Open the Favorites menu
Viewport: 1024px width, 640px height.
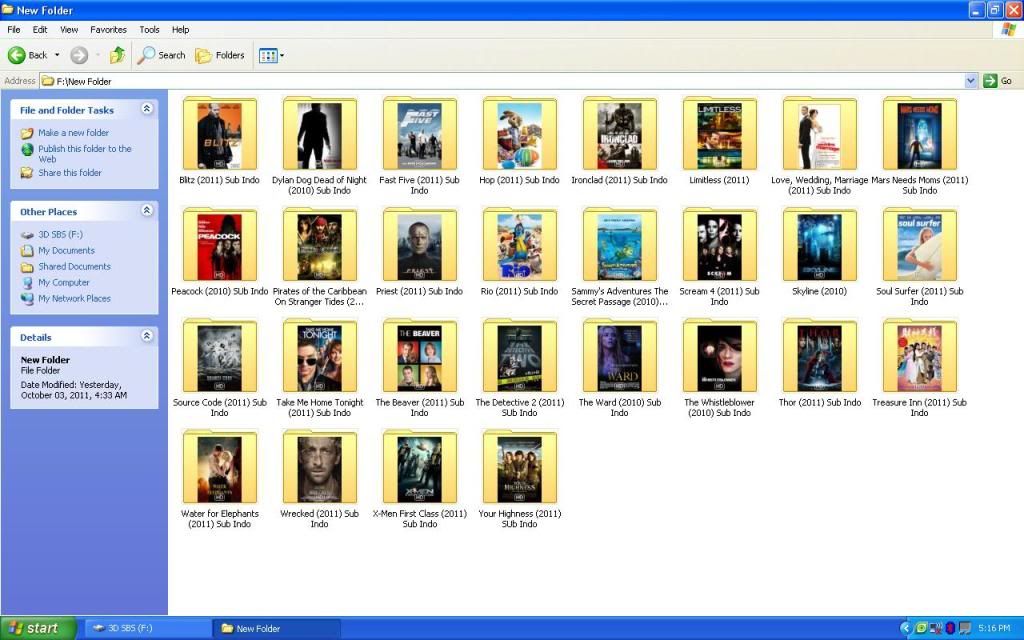(x=108, y=29)
